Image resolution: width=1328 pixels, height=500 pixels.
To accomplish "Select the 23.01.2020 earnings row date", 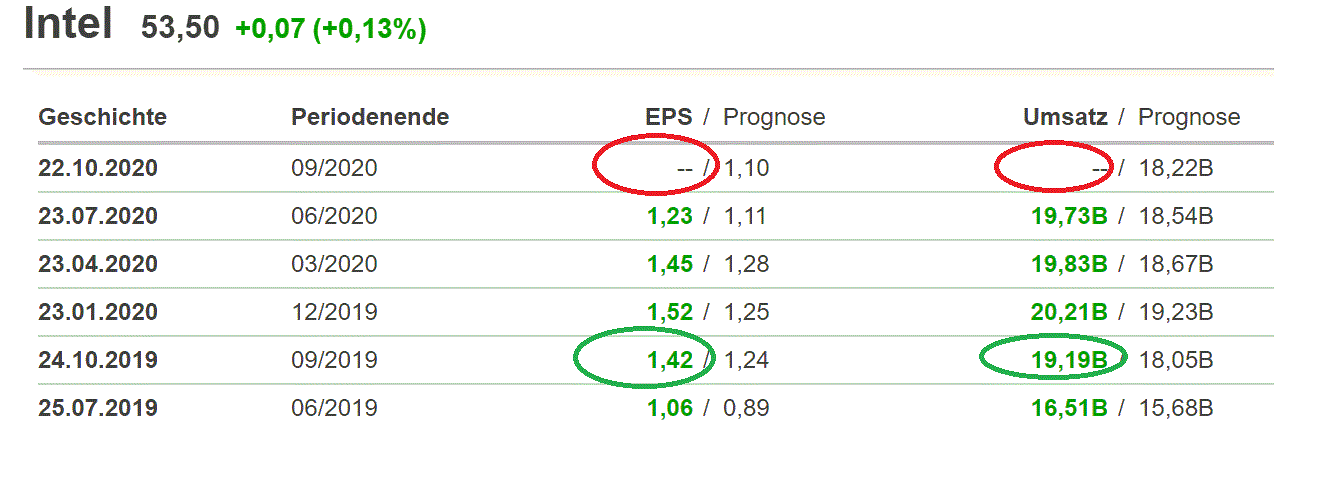I will click(98, 312).
